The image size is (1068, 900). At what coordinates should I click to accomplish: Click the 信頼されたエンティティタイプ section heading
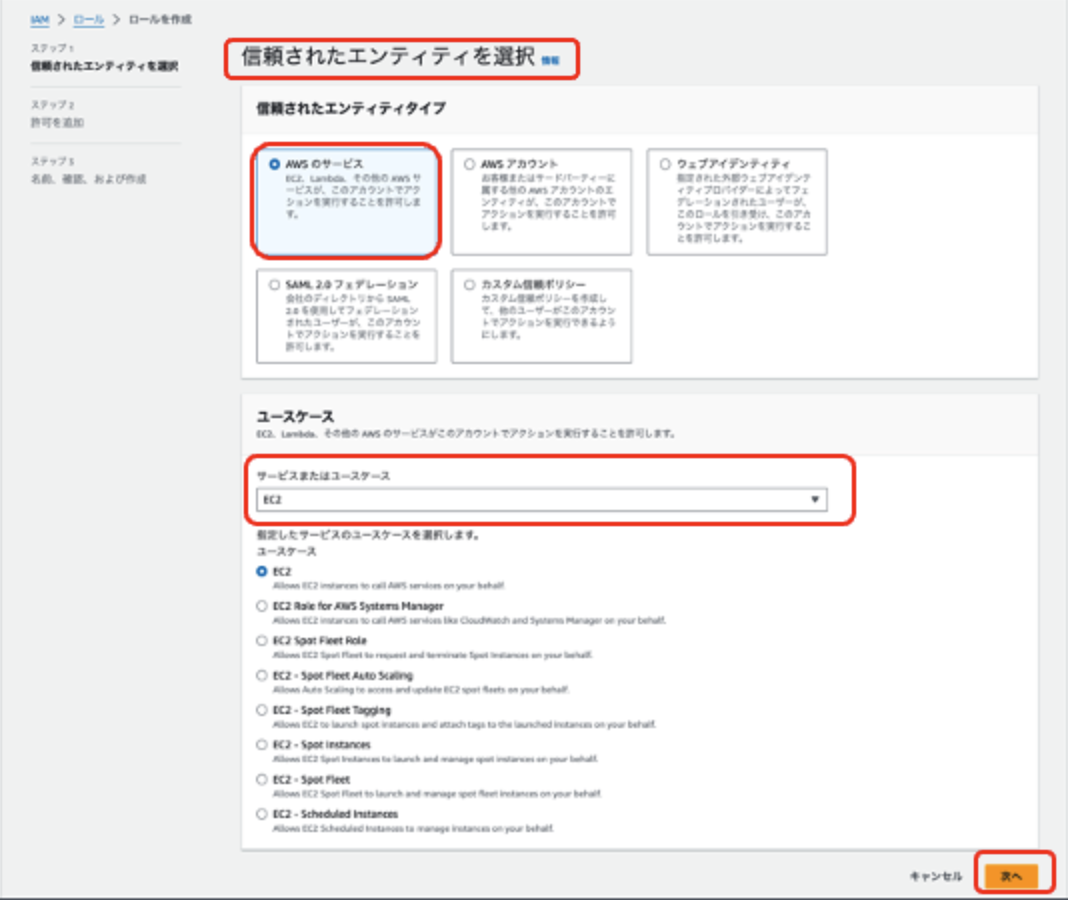point(351,108)
